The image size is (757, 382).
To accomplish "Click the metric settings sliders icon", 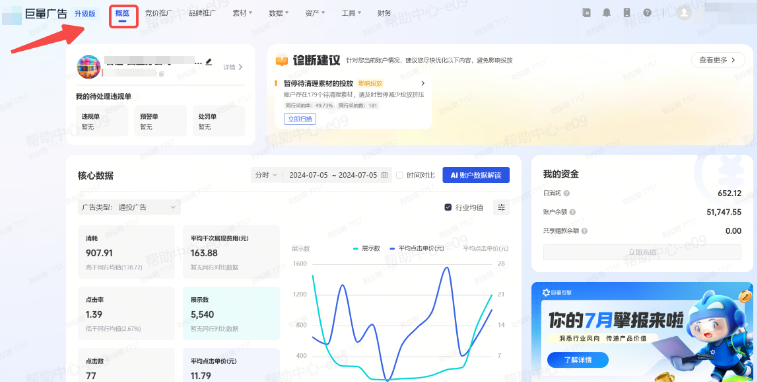I will (501, 207).
